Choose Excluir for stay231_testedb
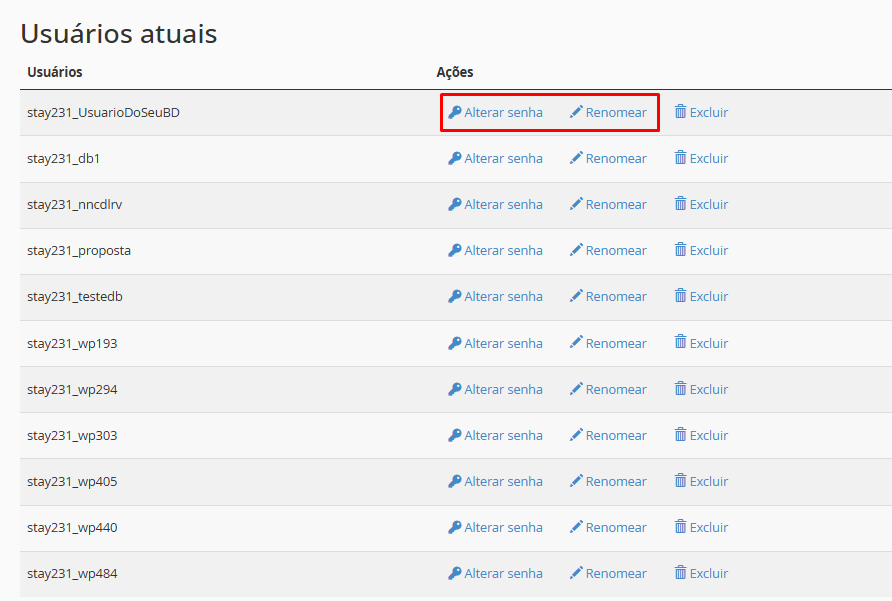Screen dimensions: 892x601 click(708, 297)
